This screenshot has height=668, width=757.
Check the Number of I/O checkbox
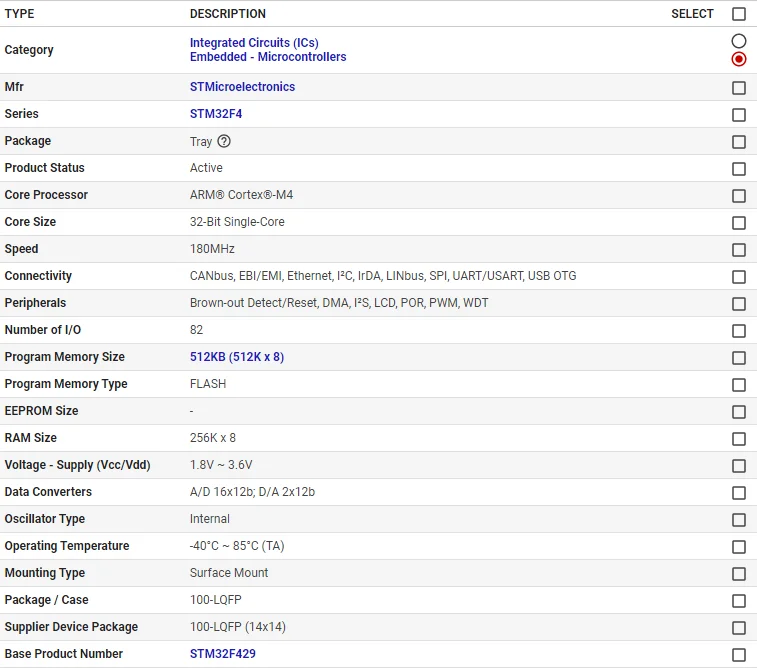tap(739, 331)
